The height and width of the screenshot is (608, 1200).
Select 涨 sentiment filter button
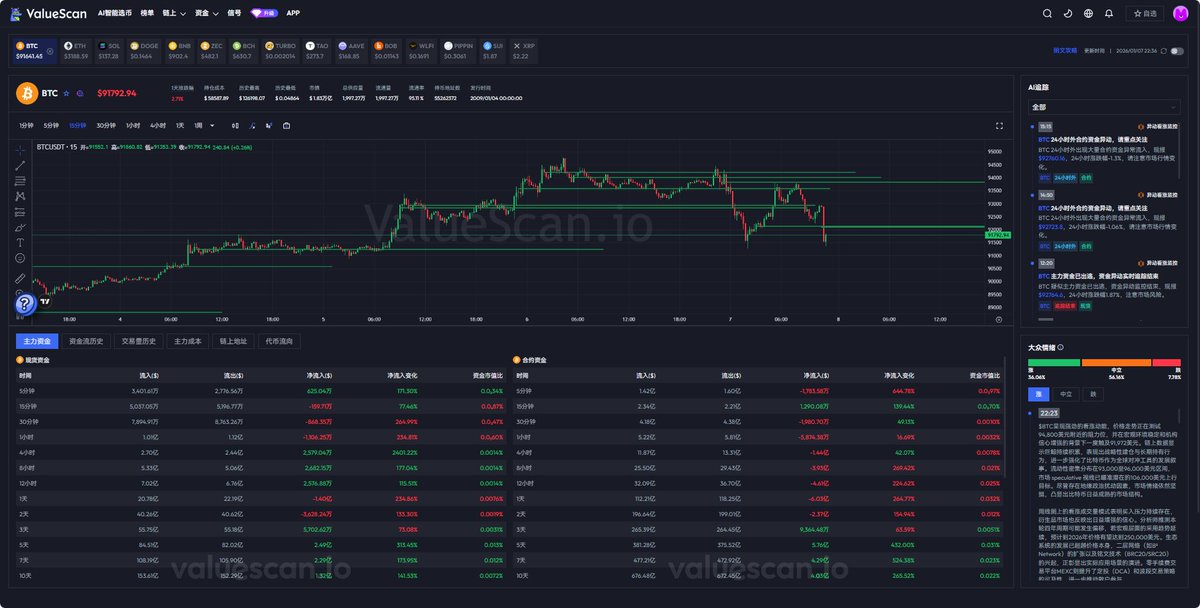(x=1038, y=394)
